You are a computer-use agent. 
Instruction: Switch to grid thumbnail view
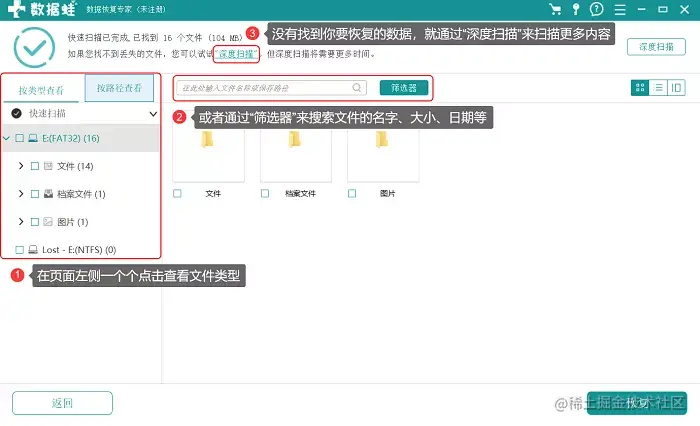[640, 88]
